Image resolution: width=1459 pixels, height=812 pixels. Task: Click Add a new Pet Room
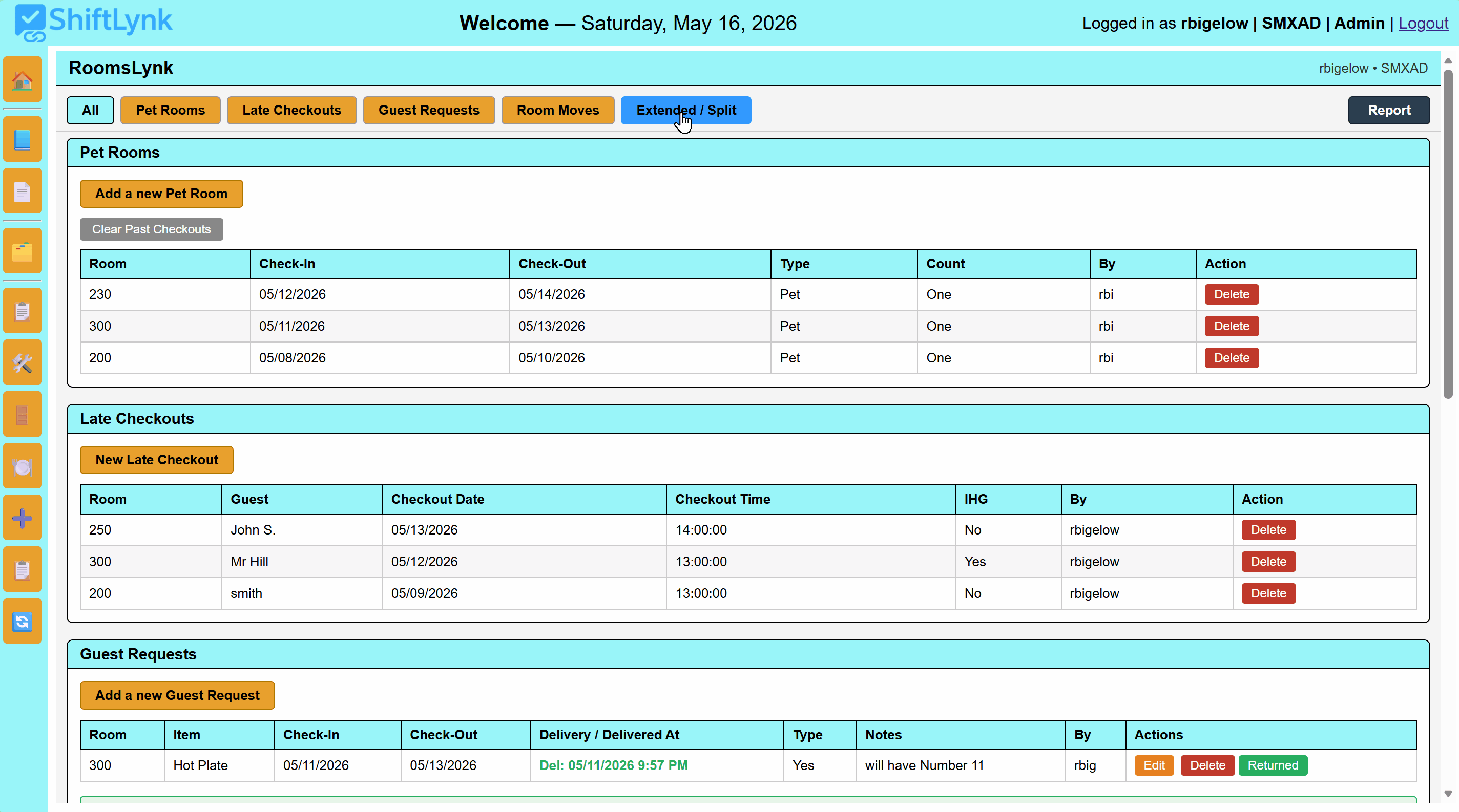[x=161, y=194]
